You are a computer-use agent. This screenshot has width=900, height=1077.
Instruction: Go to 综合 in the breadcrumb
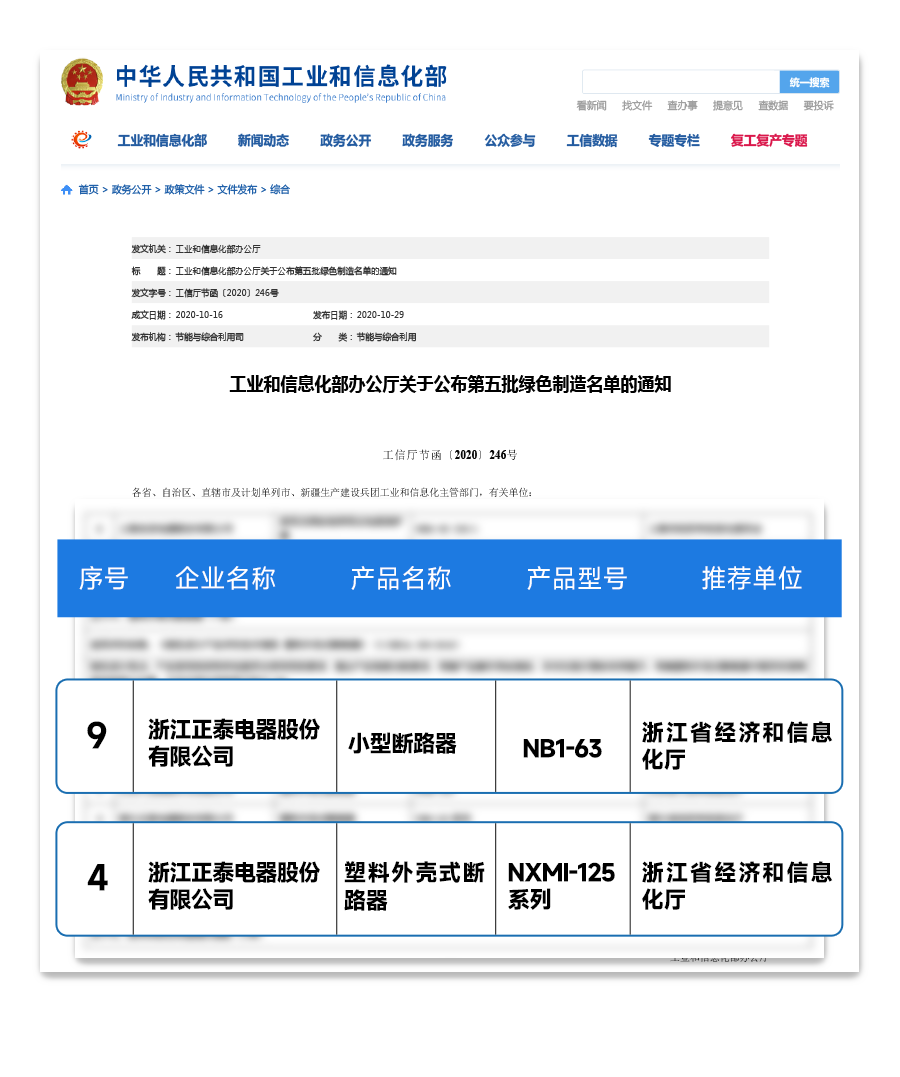pos(280,190)
